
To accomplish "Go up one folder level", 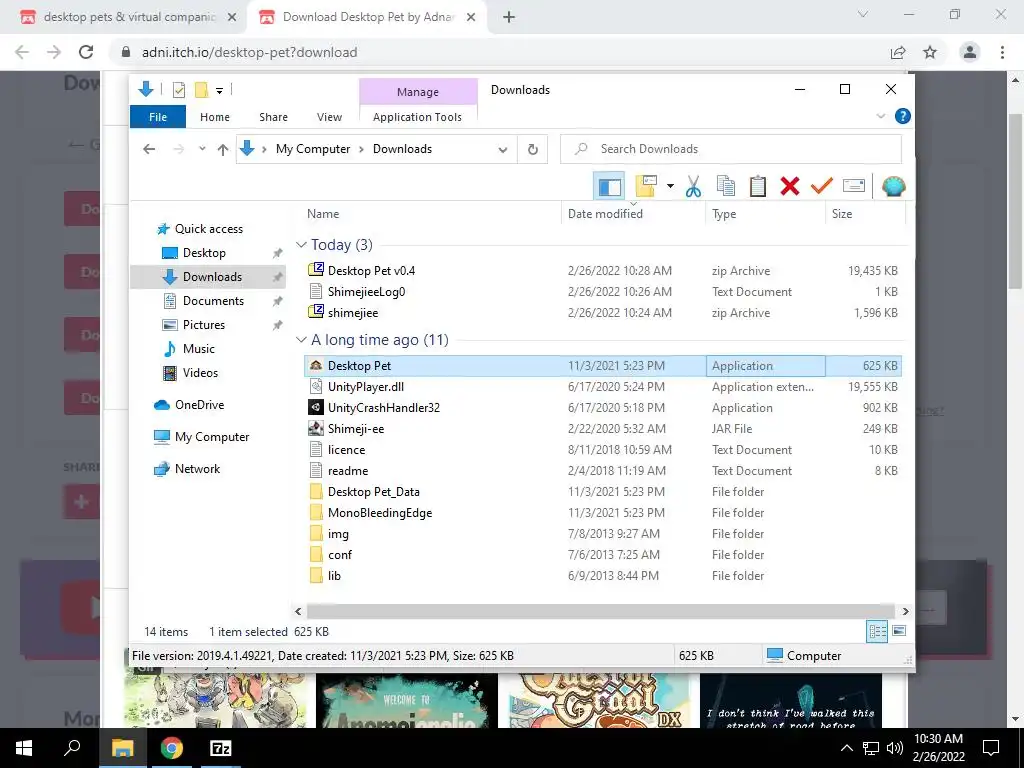I will pos(223,150).
